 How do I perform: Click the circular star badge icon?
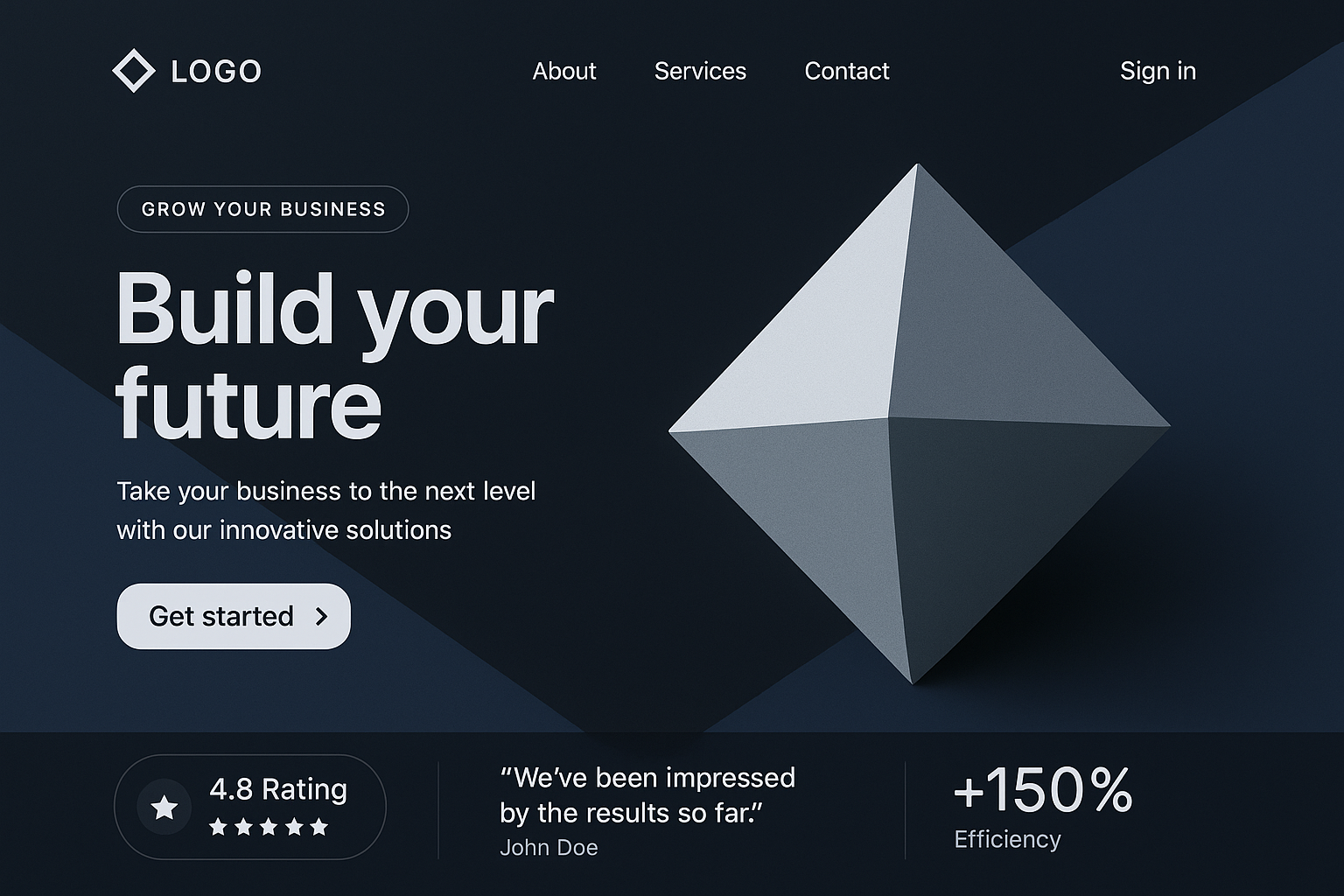tap(164, 807)
